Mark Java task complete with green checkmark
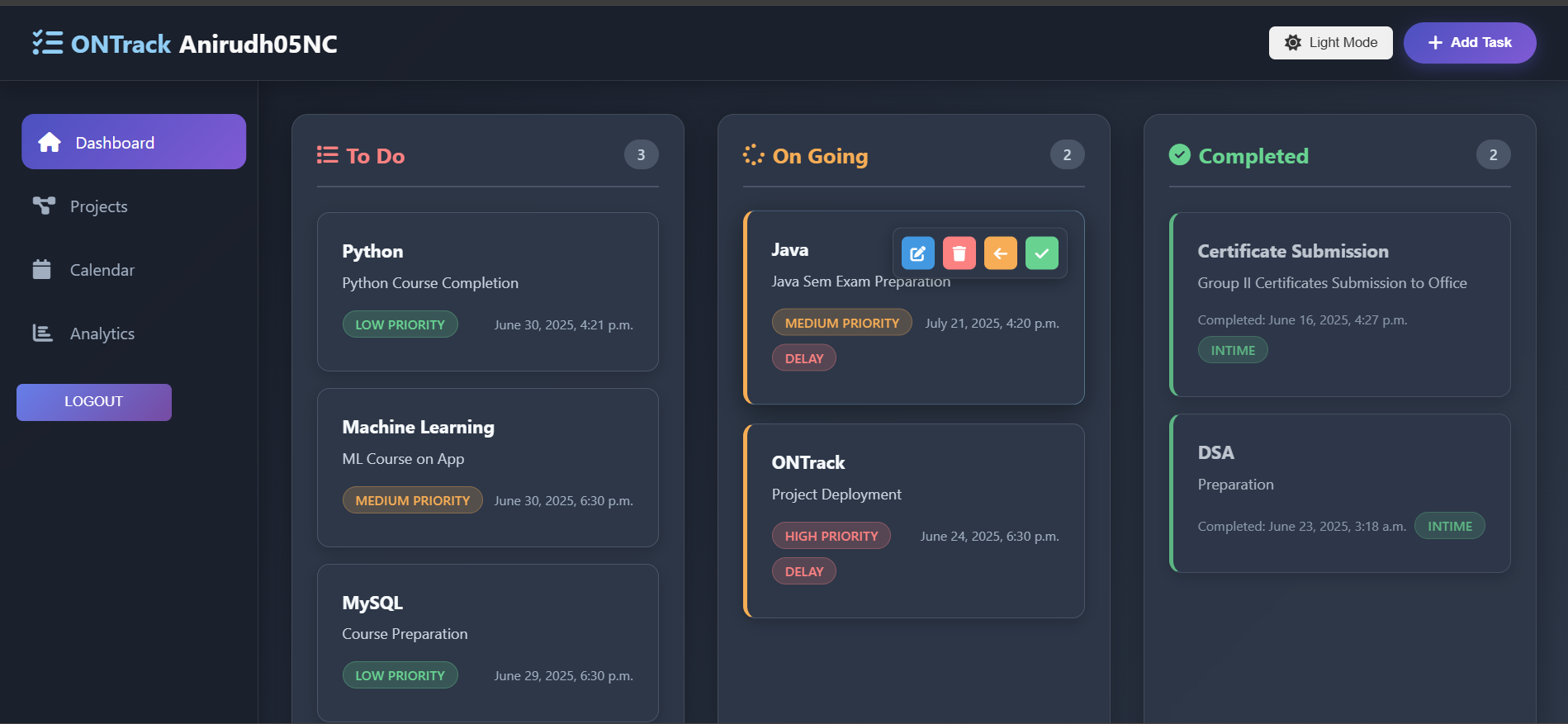The height and width of the screenshot is (724, 1568). coord(1041,253)
